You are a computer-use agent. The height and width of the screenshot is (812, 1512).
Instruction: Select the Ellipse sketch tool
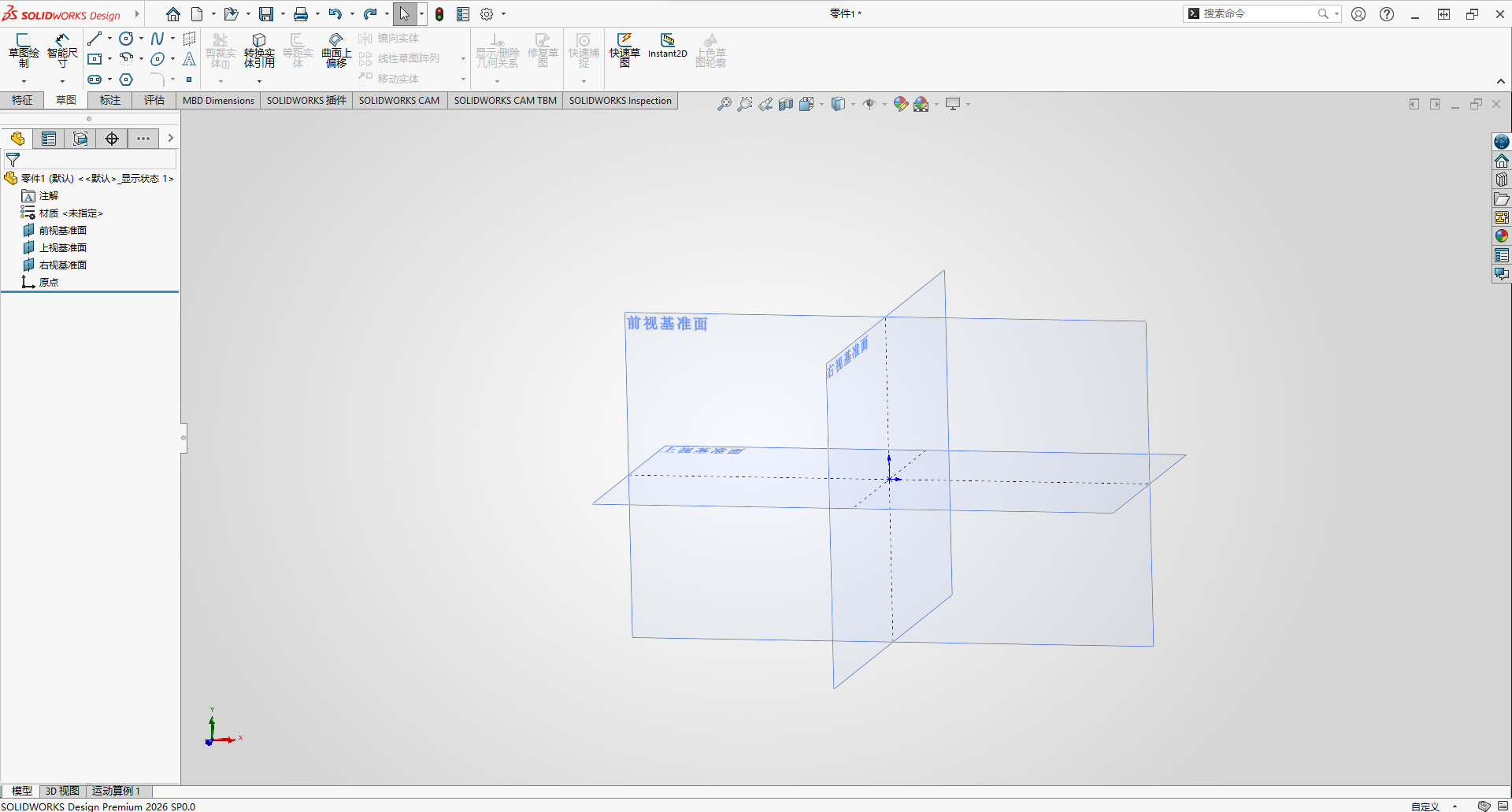pos(157,59)
